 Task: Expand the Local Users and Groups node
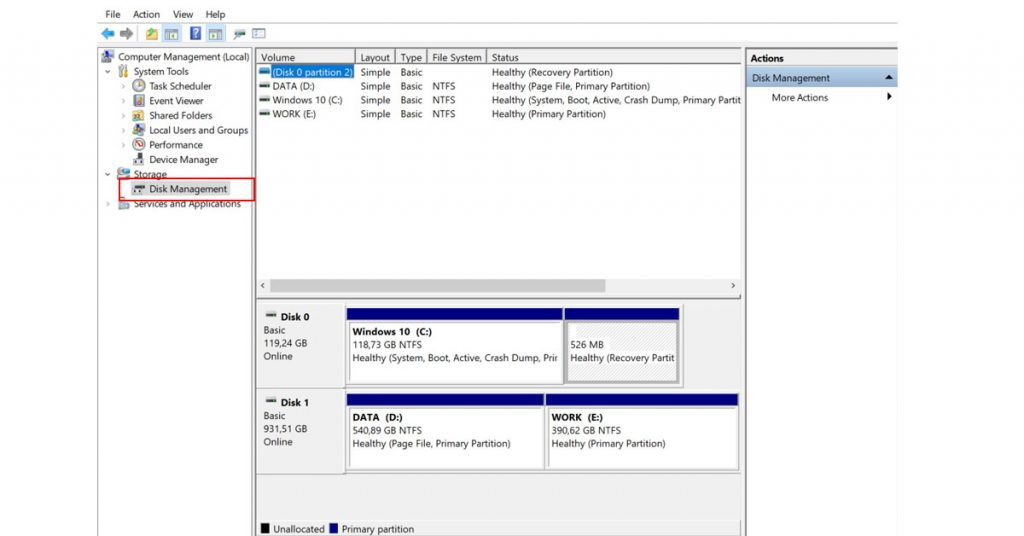click(x=123, y=130)
